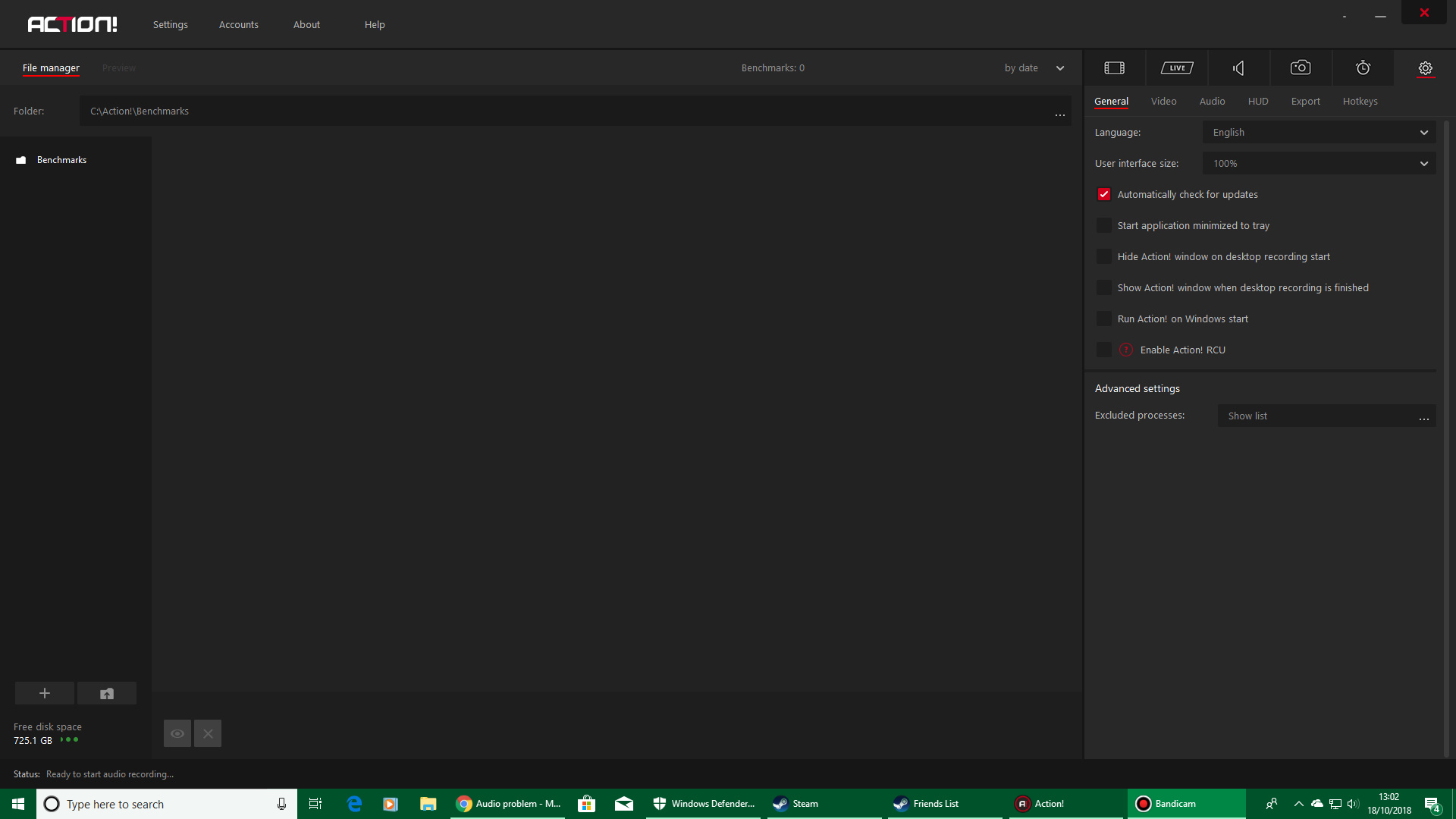The height and width of the screenshot is (819, 1456).
Task: Uncheck Automatically check for updates
Action: point(1103,194)
